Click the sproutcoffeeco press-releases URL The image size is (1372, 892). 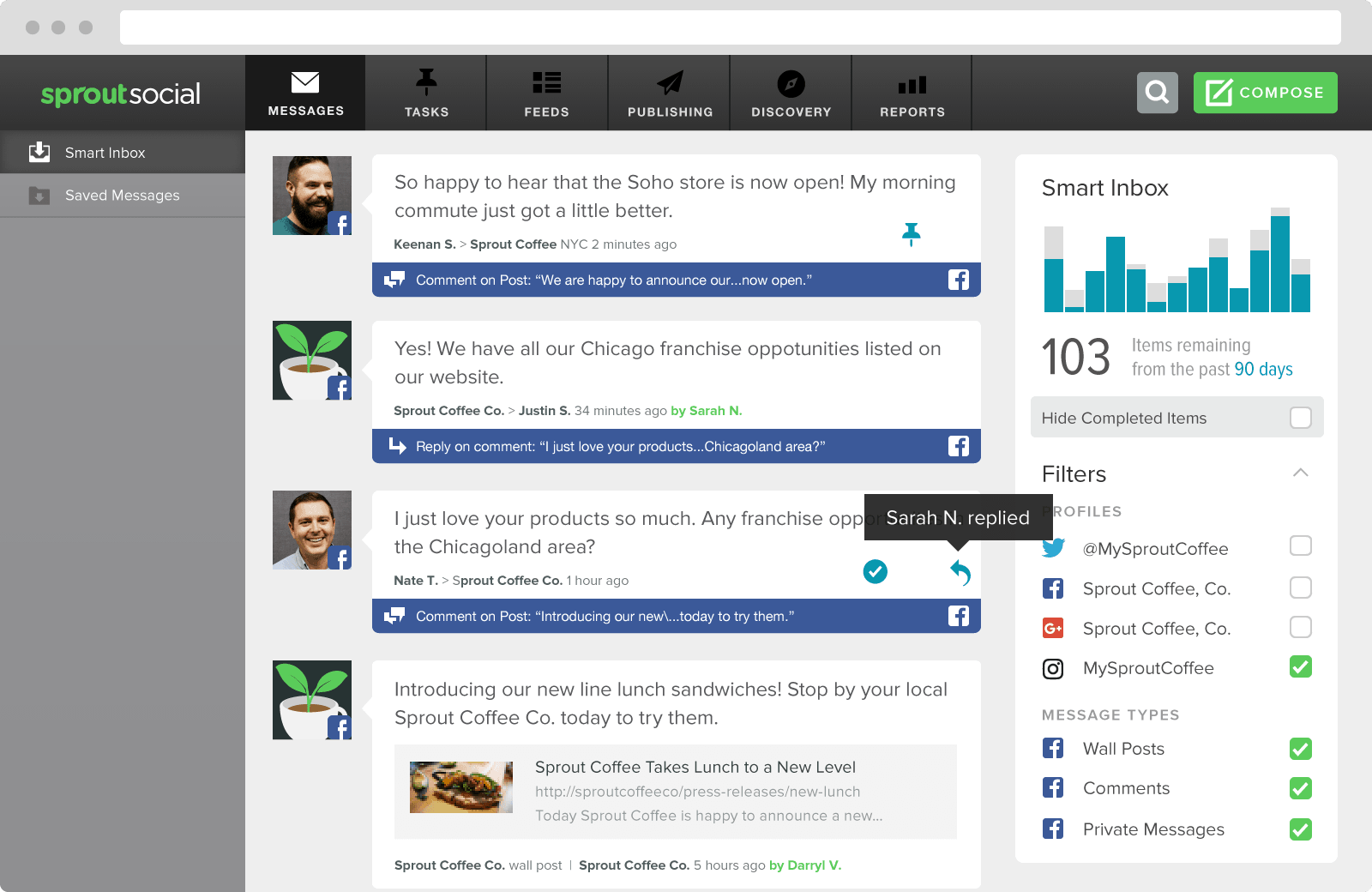coord(698,792)
